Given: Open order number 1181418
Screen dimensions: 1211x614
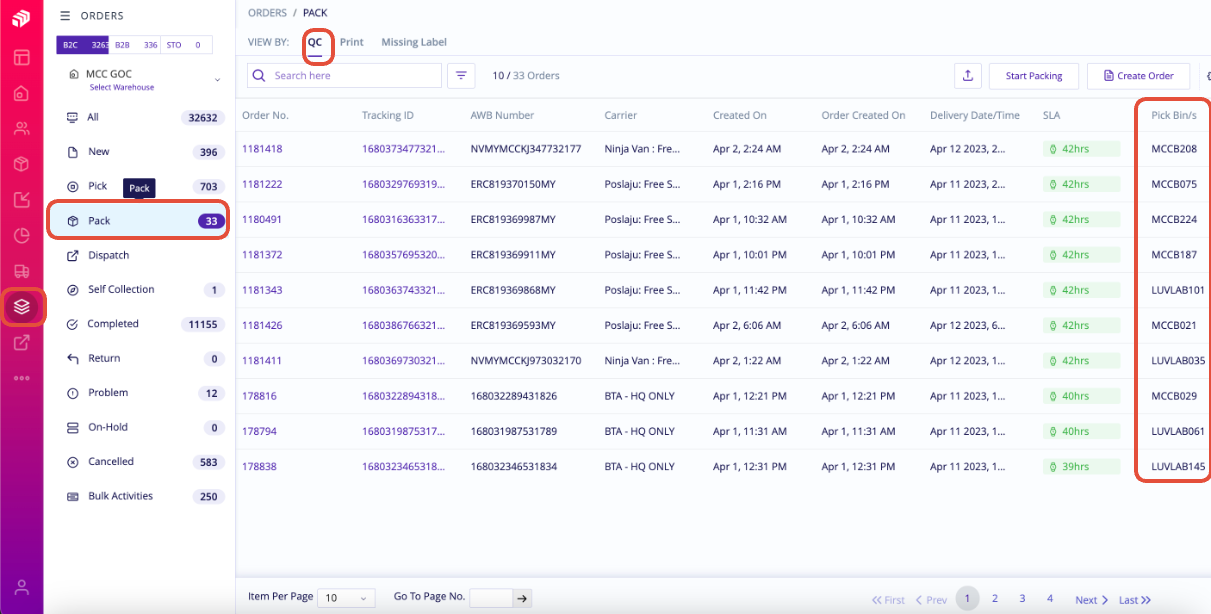Looking at the screenshot, I should tap(262, 149).
